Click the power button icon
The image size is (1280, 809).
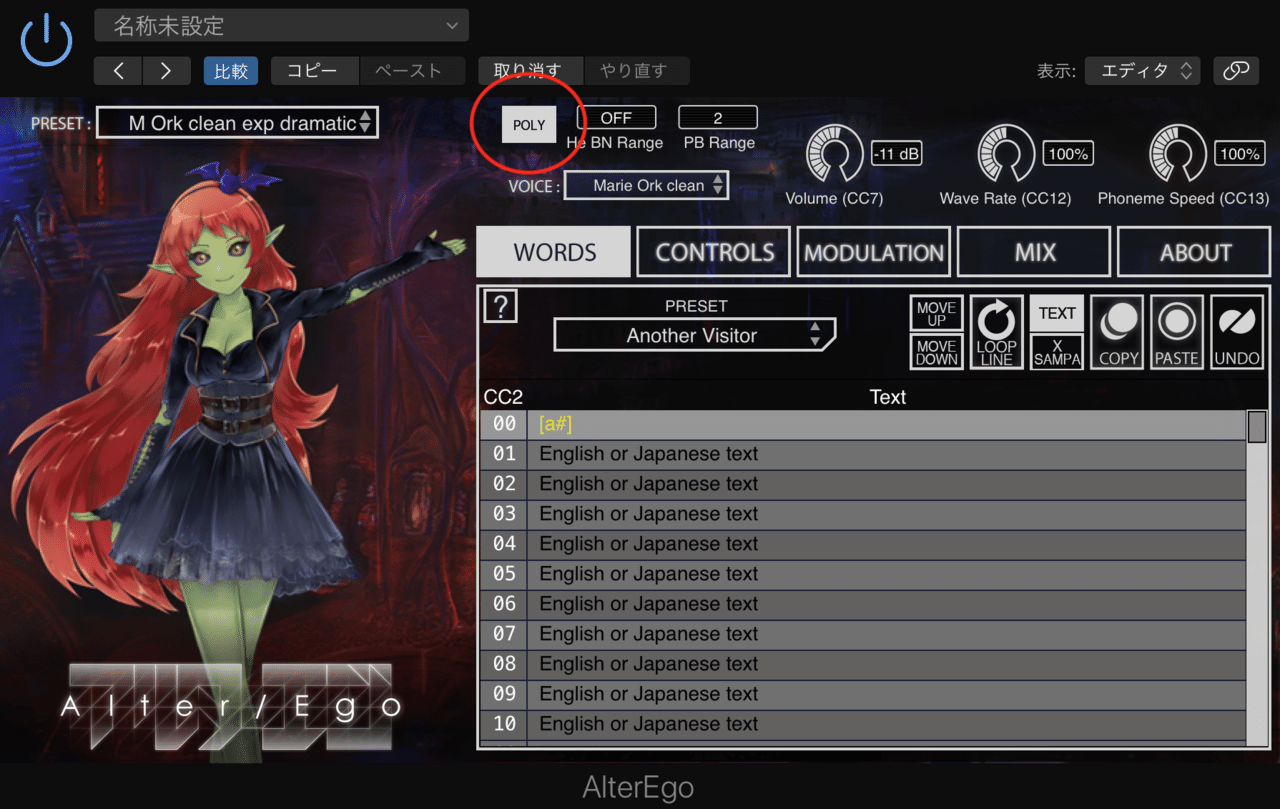tap(46, 41)
